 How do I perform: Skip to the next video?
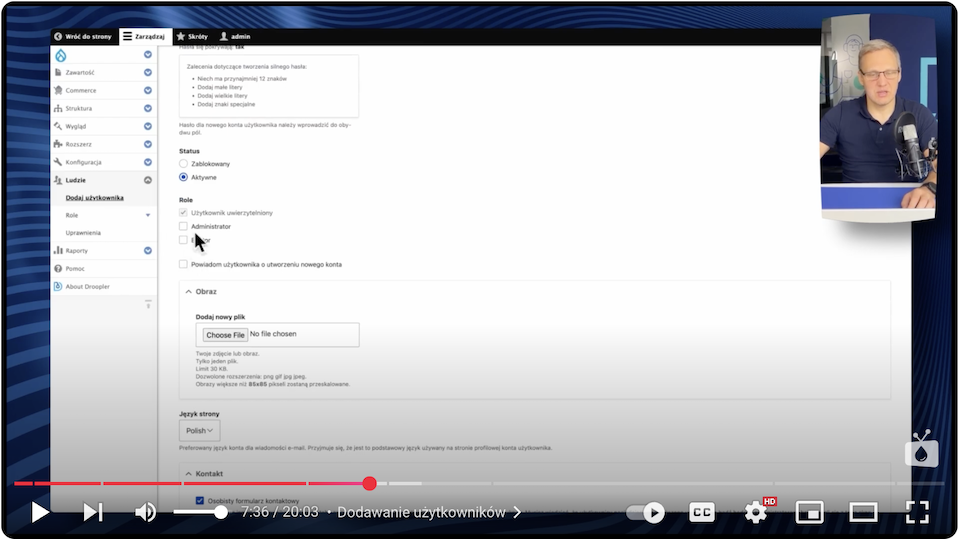coord(93,512)
